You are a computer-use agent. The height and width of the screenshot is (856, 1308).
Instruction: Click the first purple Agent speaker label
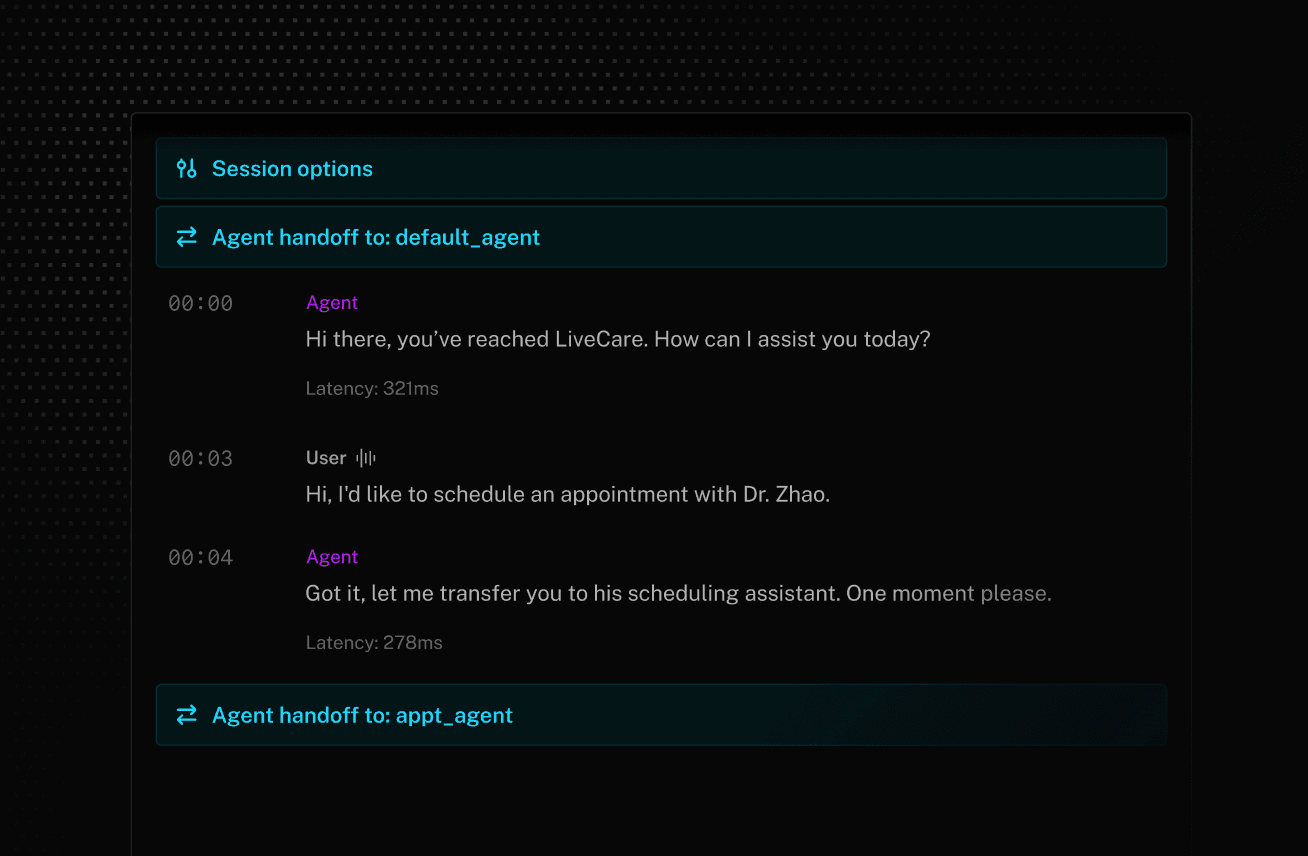pyautogui.click(x=332, y=303)
